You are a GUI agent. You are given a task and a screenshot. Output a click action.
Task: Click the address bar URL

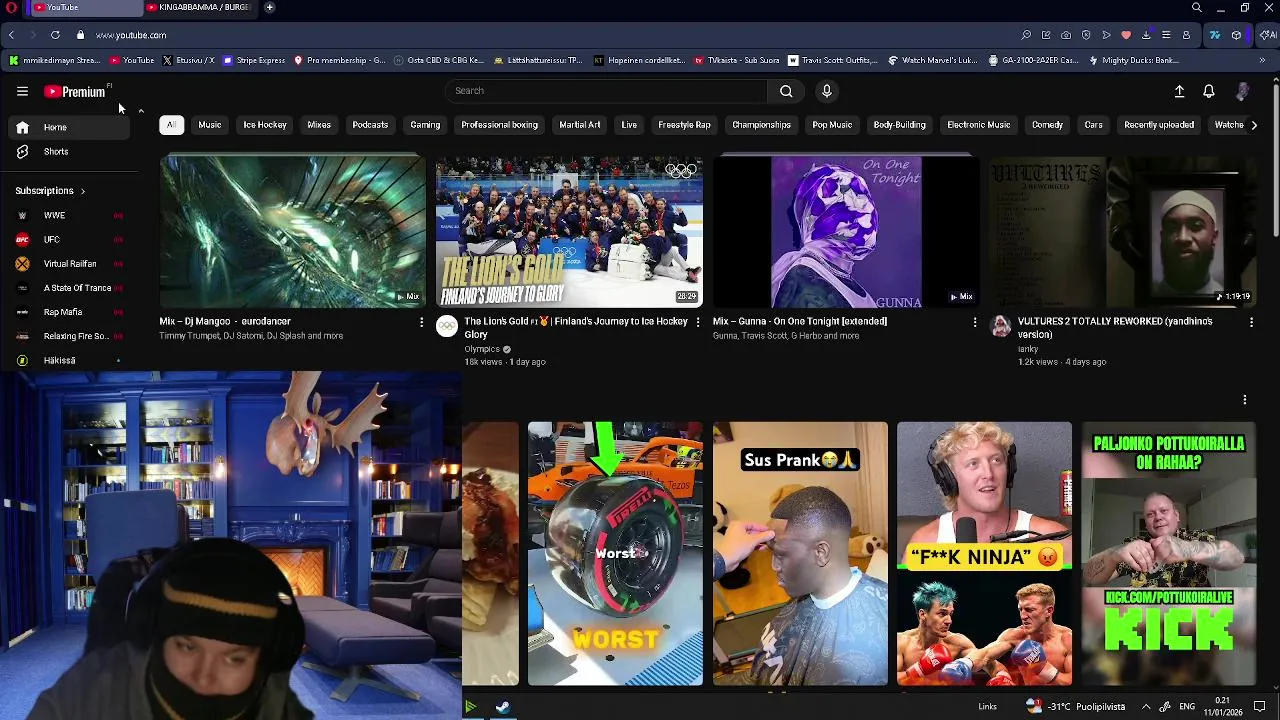coord(131,35)
